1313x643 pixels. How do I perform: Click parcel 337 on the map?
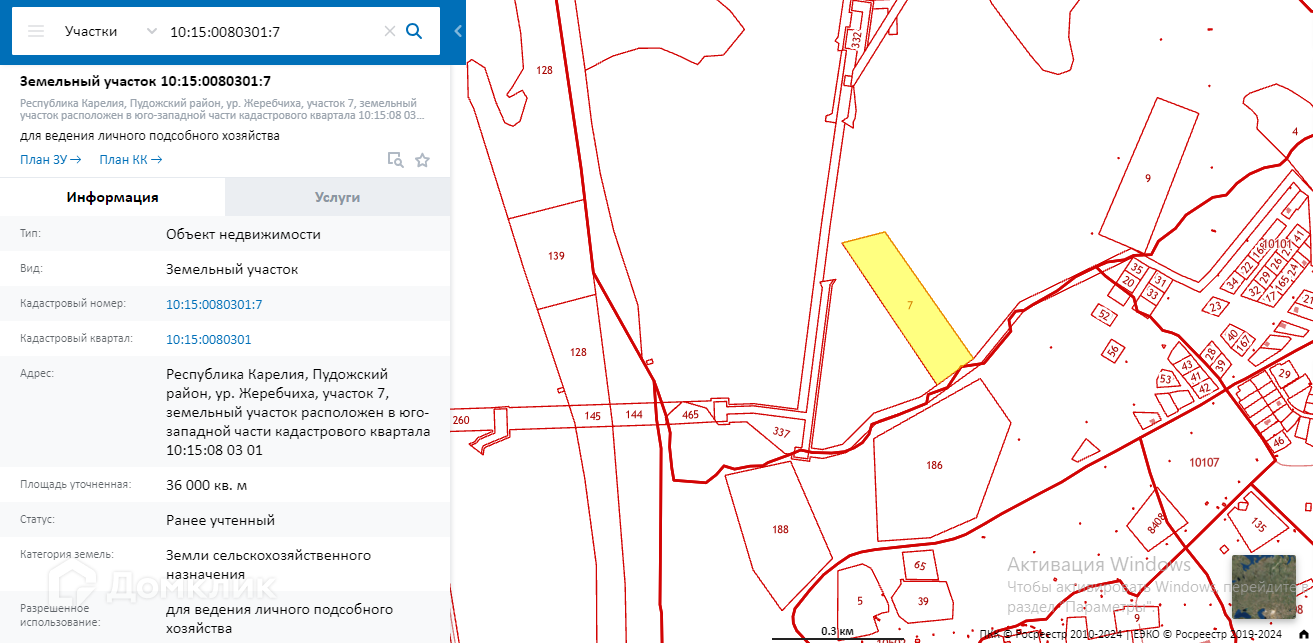coord(782,432)
